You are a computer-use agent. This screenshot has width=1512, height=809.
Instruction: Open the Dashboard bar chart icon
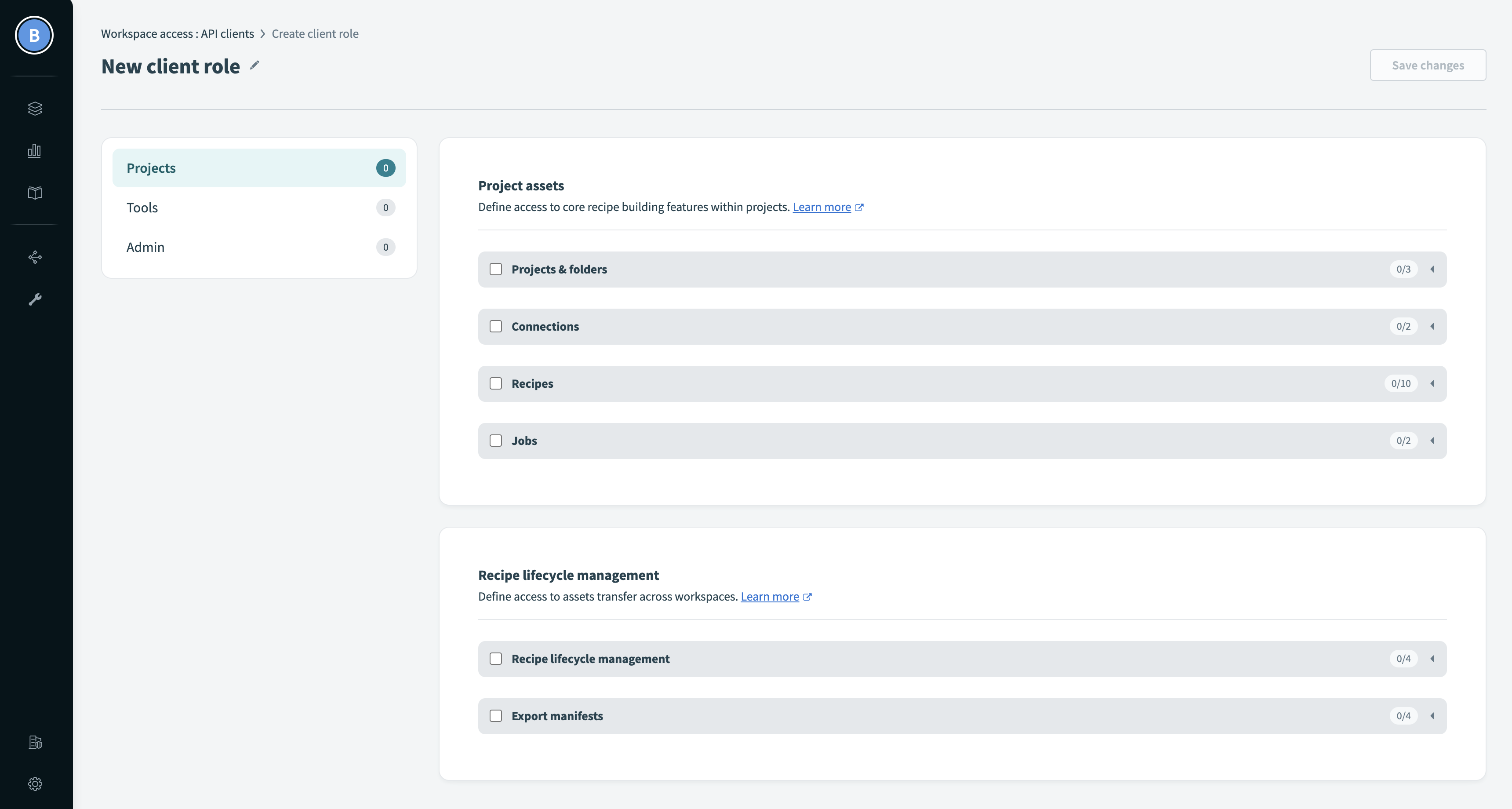(x=35, y=151)
